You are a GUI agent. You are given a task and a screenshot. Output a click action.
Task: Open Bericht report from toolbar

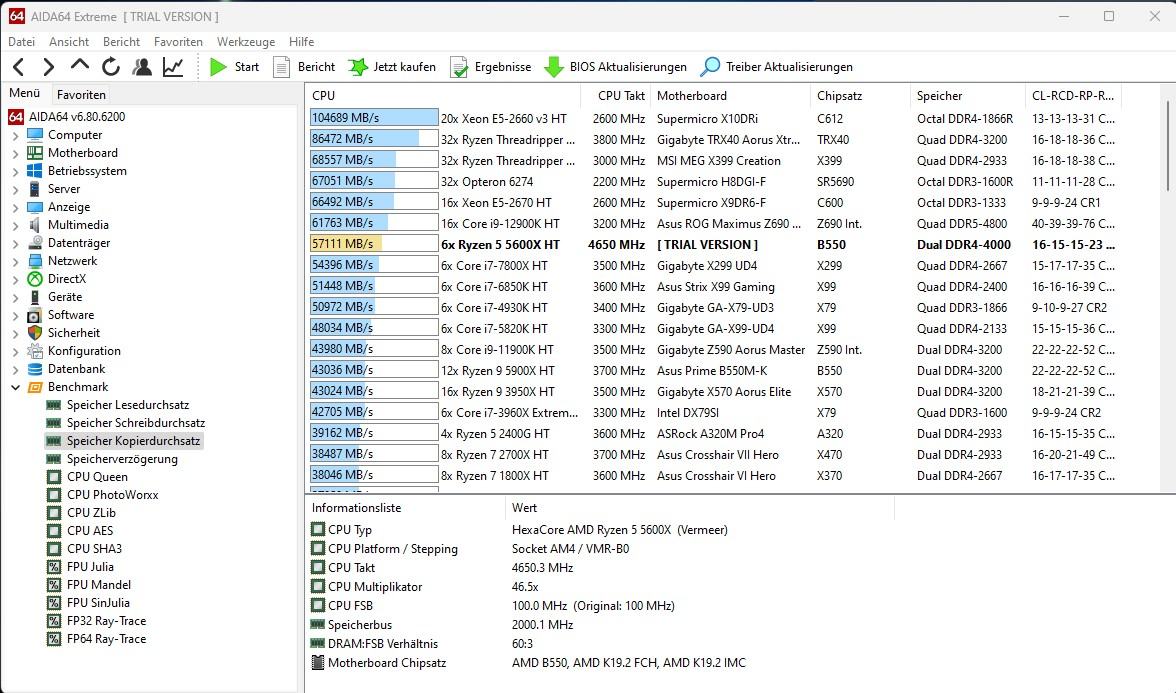pos(304,67)
